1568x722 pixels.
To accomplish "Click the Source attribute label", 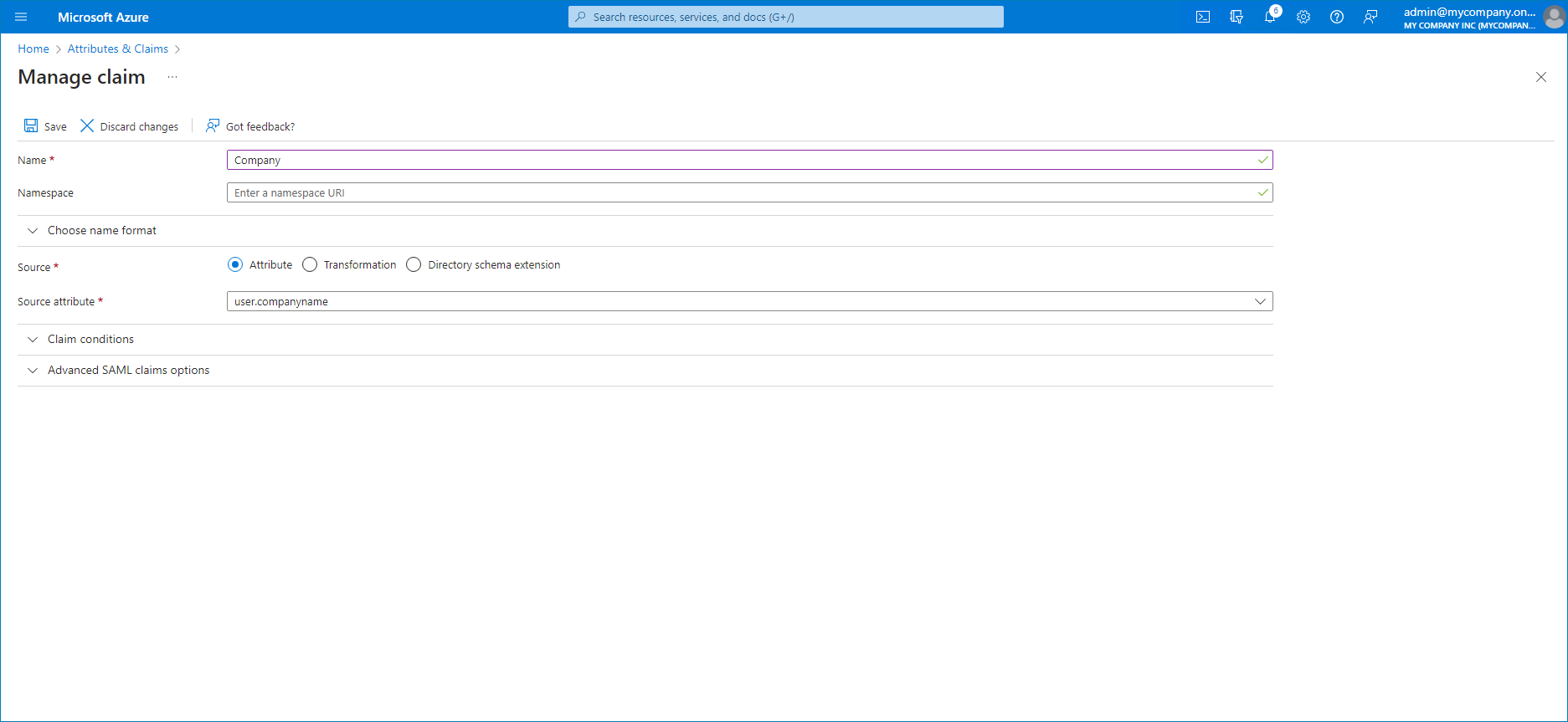I will point(56,301).
